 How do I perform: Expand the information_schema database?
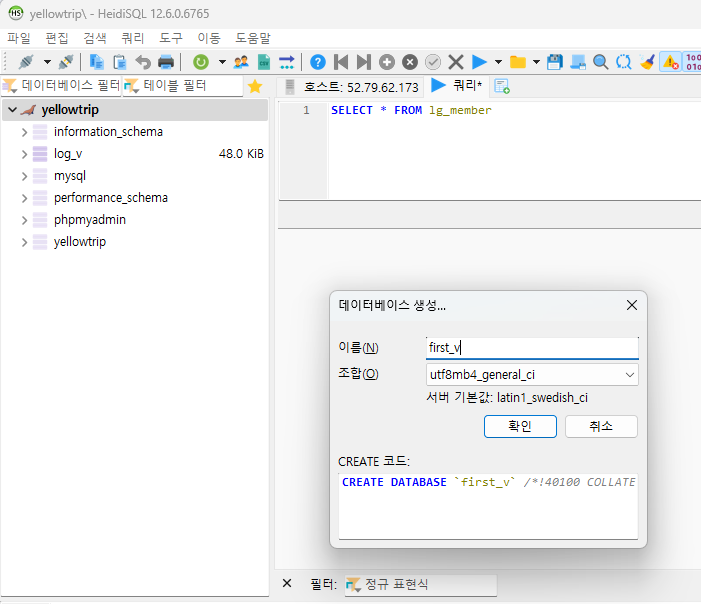(x=24, y=132)
